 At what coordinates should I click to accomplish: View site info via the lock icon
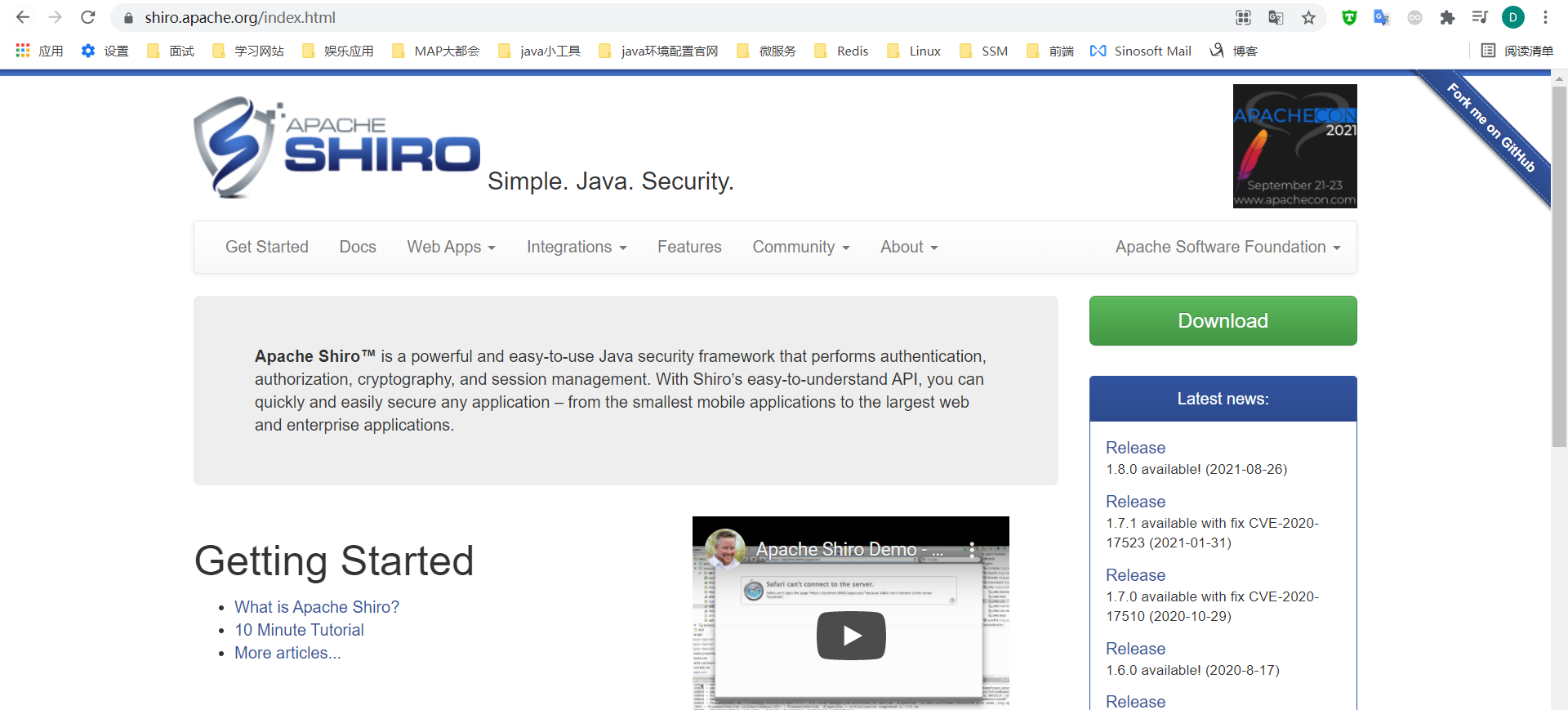[x=128, y=18]
